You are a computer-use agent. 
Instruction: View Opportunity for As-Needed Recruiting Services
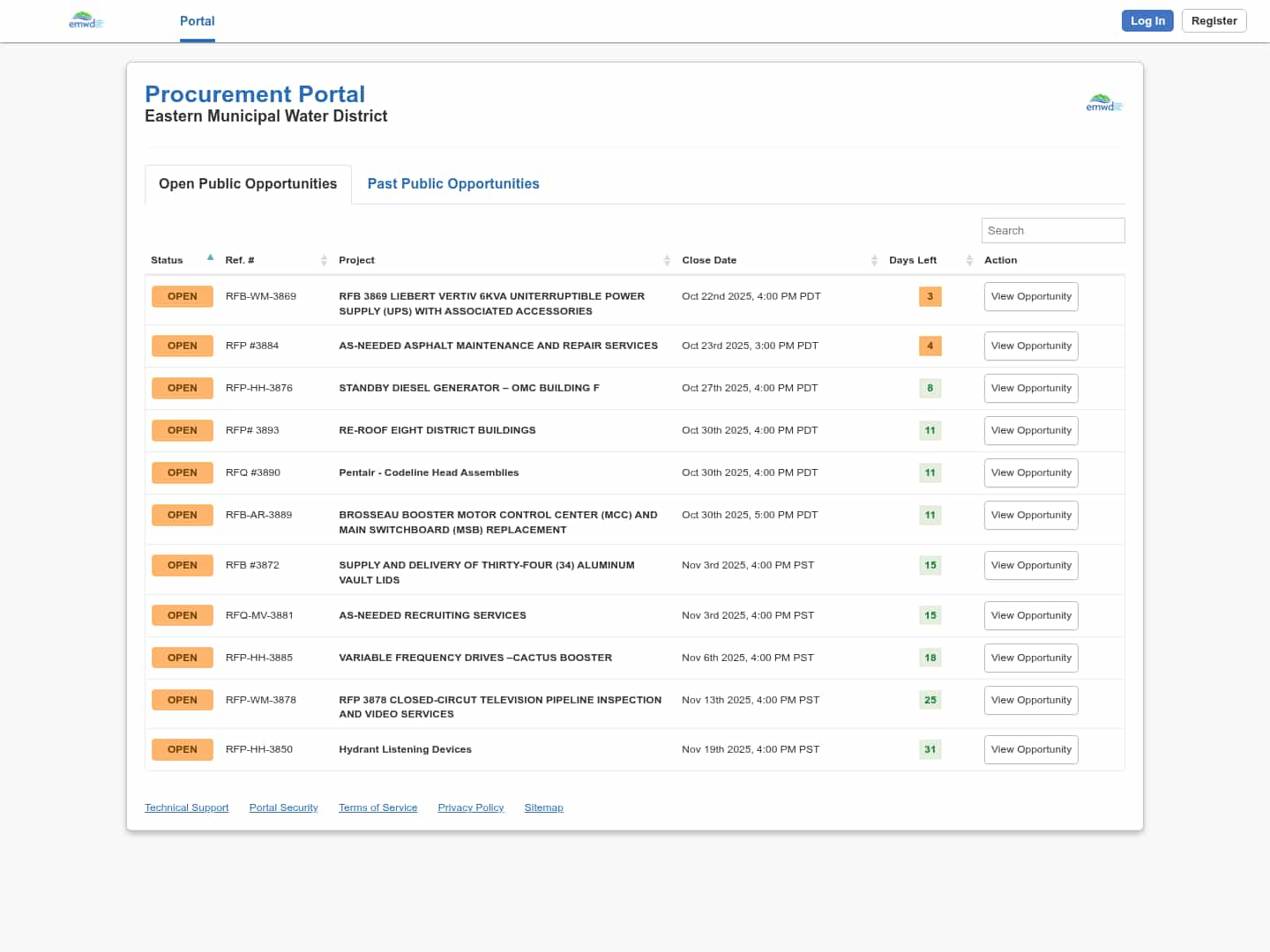click(x=1030, y=616)
